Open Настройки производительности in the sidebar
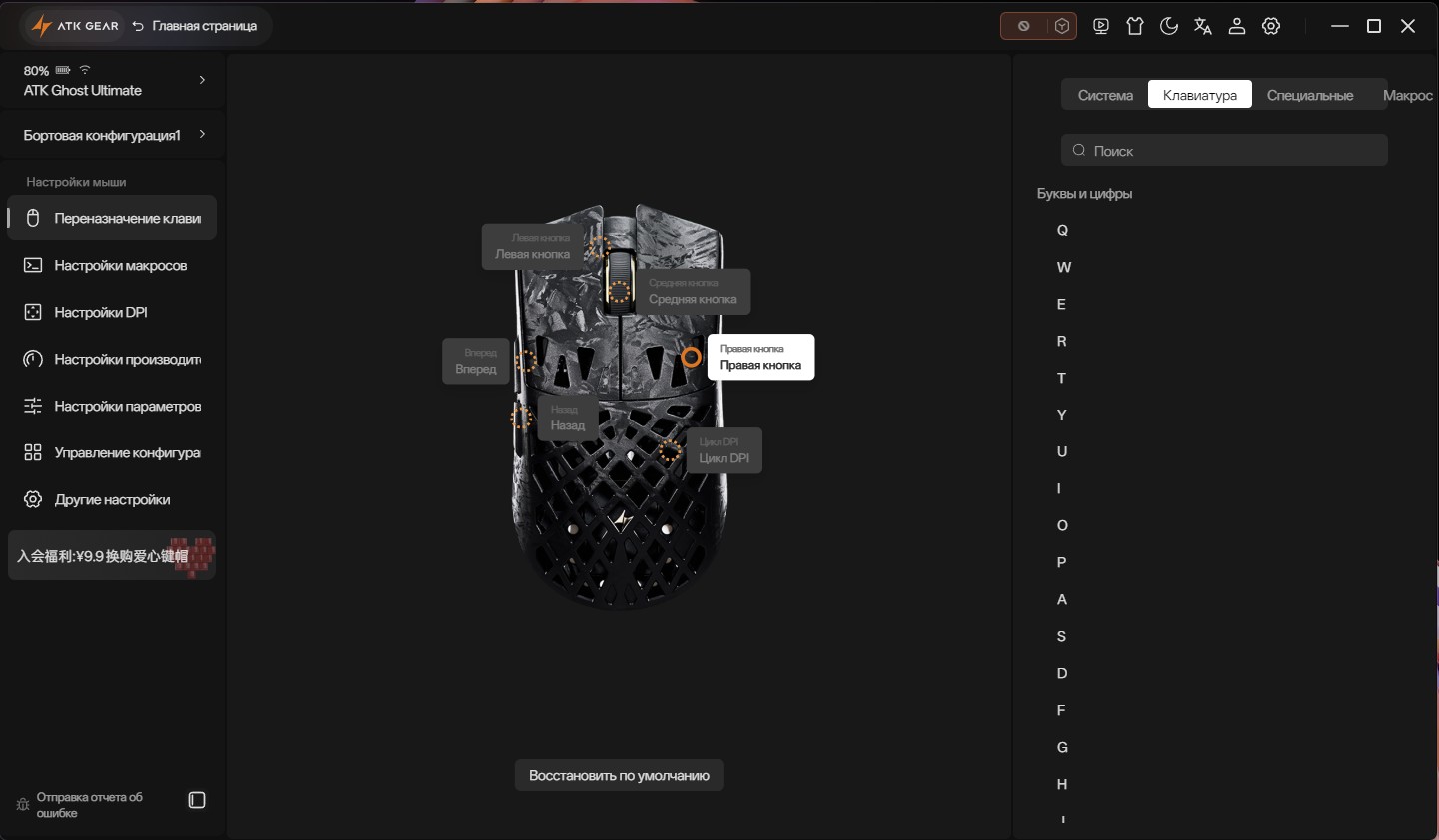The height and width of the screenshot is (840, 1439). click(x=113, y=359)
